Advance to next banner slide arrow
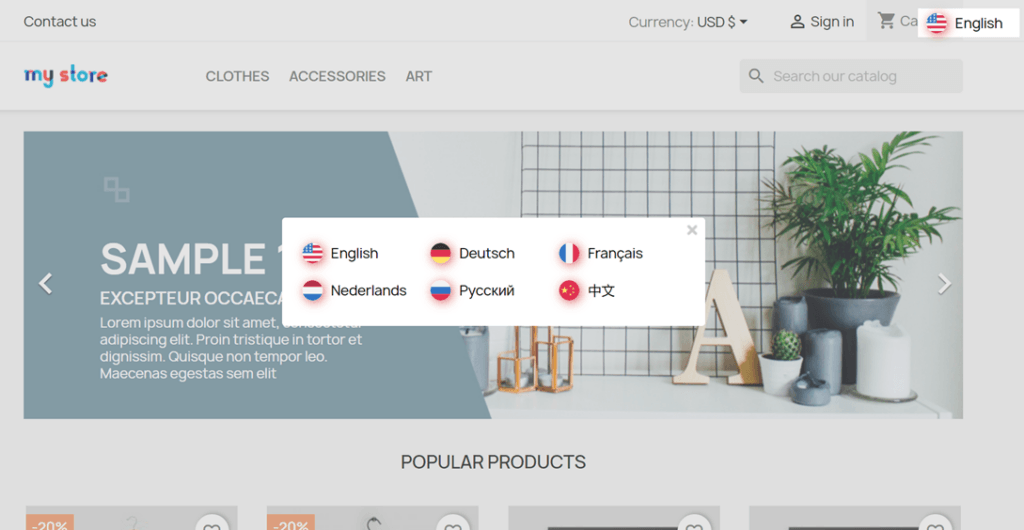 (x=944, y=284)
